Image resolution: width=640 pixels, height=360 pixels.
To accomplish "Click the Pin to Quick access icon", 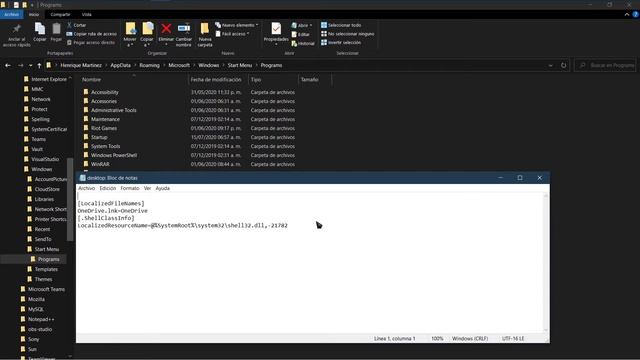I will 17,29.
